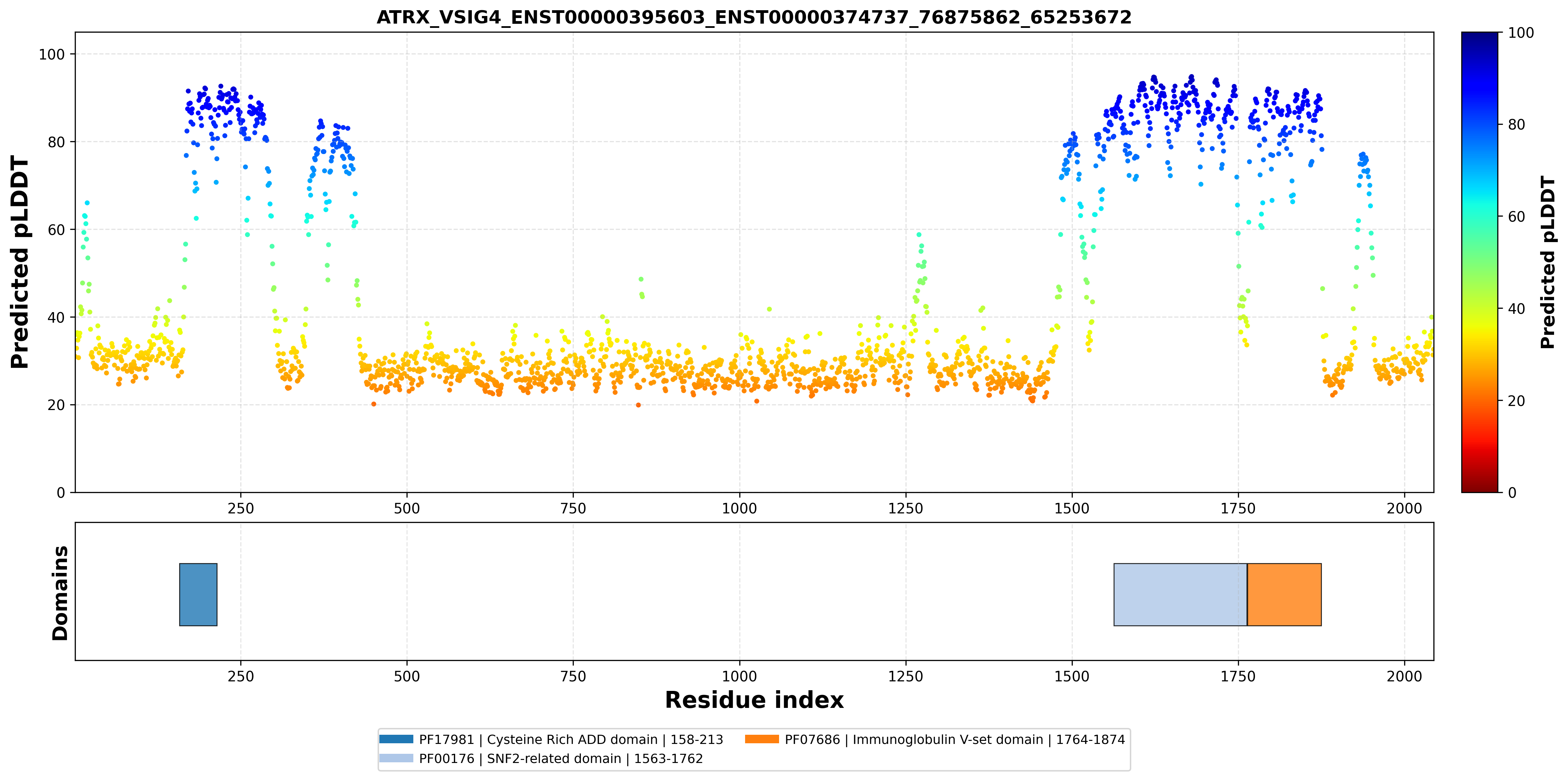1568x781 pixels.
Task: Click the colorbar tick label 100
Action: [1520, 33]
